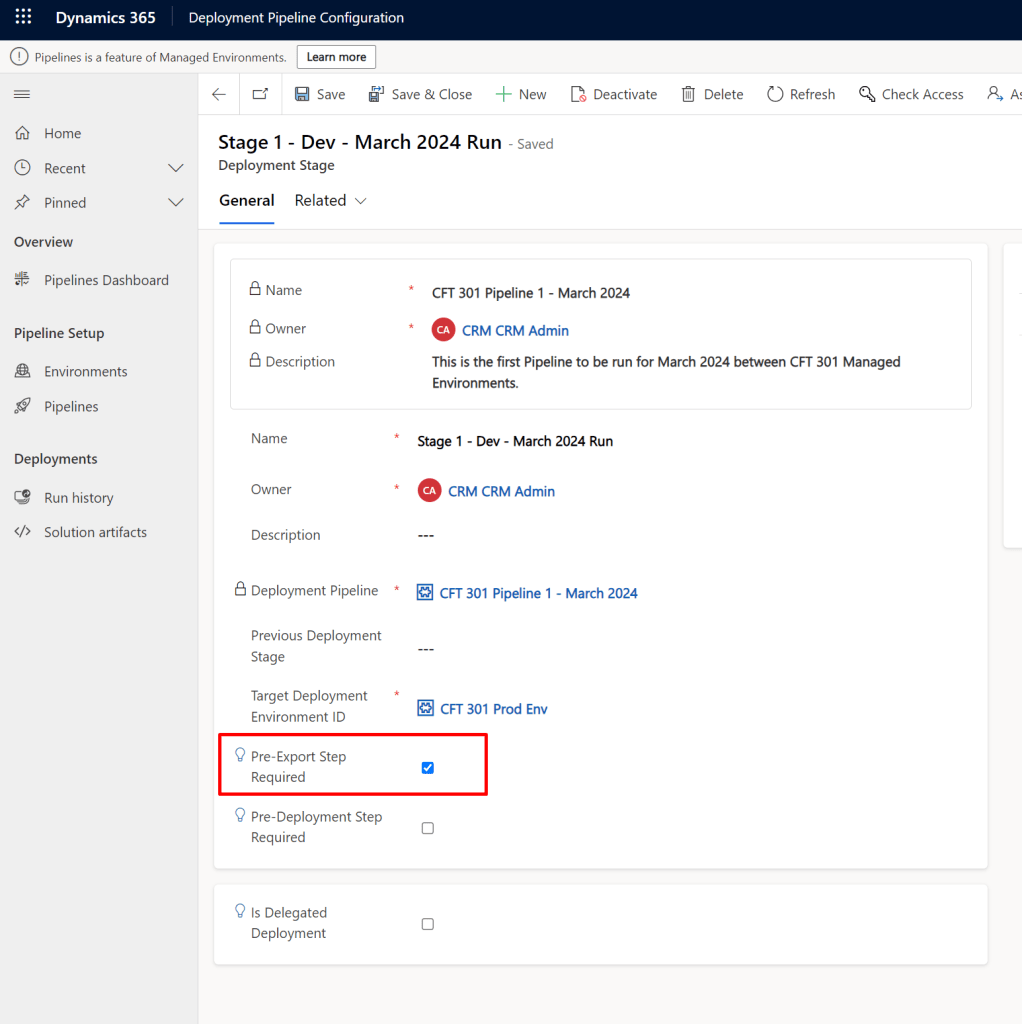Switch to the General tab
This screenshot has height=1024, width=1022.
(x=246, y=200)
